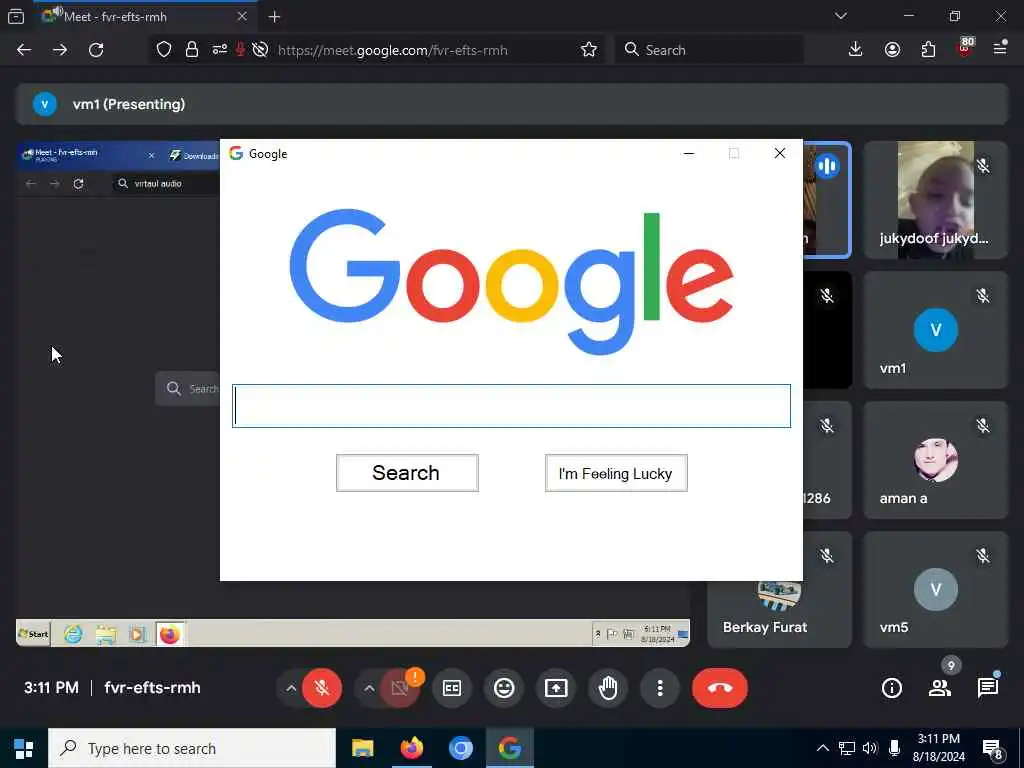This screenshot has width=1024, height=768.
Task: Click red extension badge showing 80
Action: 965,48
